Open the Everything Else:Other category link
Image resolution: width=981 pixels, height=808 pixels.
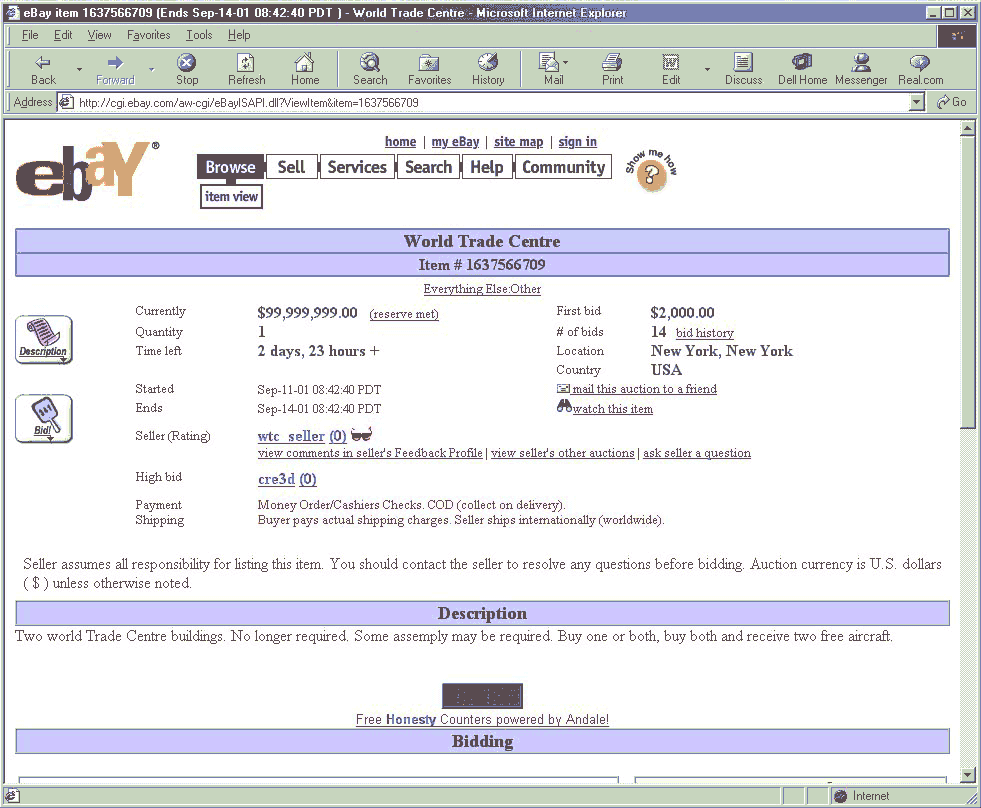click(x=482, y=289)
